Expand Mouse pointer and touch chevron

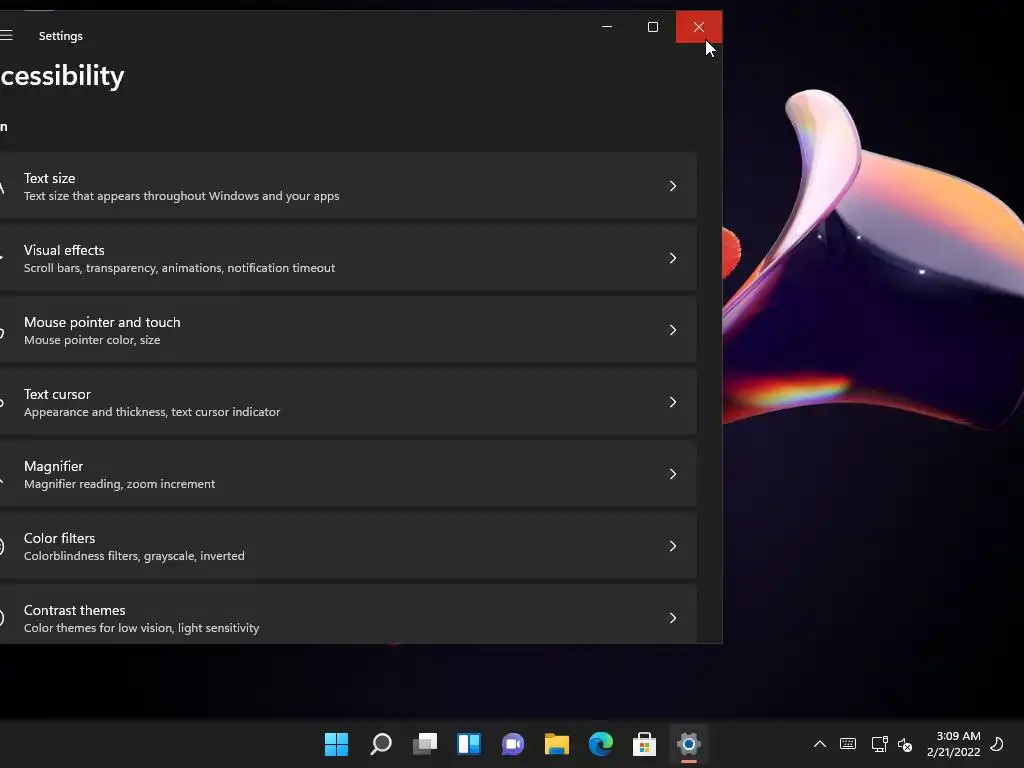[673, 330]
